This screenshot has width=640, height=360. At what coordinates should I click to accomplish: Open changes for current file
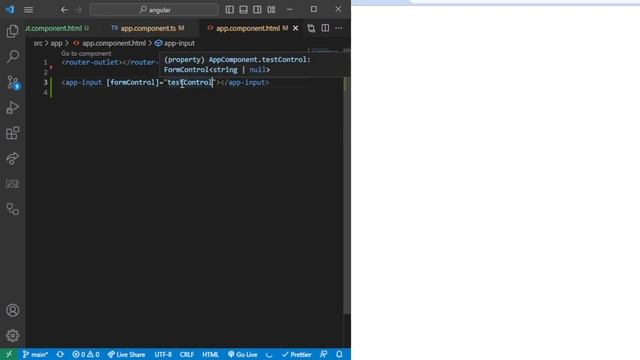pos(311,28)
